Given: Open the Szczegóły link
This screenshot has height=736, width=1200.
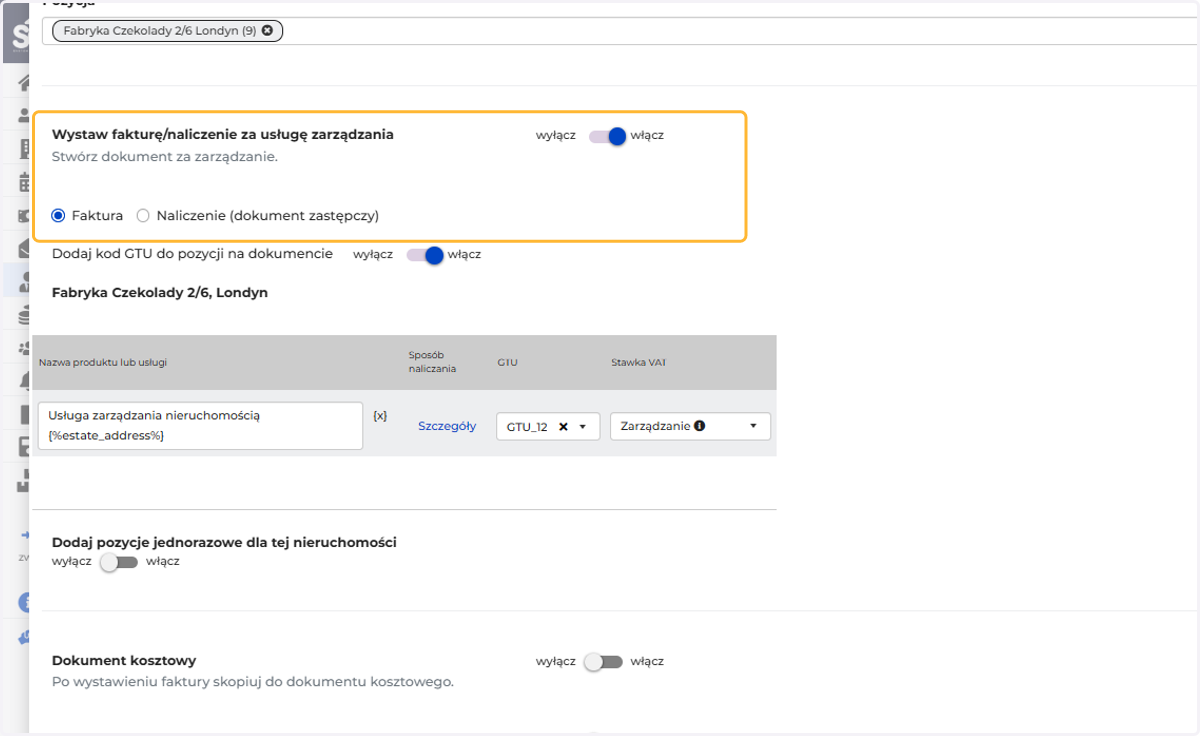Looking at the screenshot, I should [x=447, y=426].
